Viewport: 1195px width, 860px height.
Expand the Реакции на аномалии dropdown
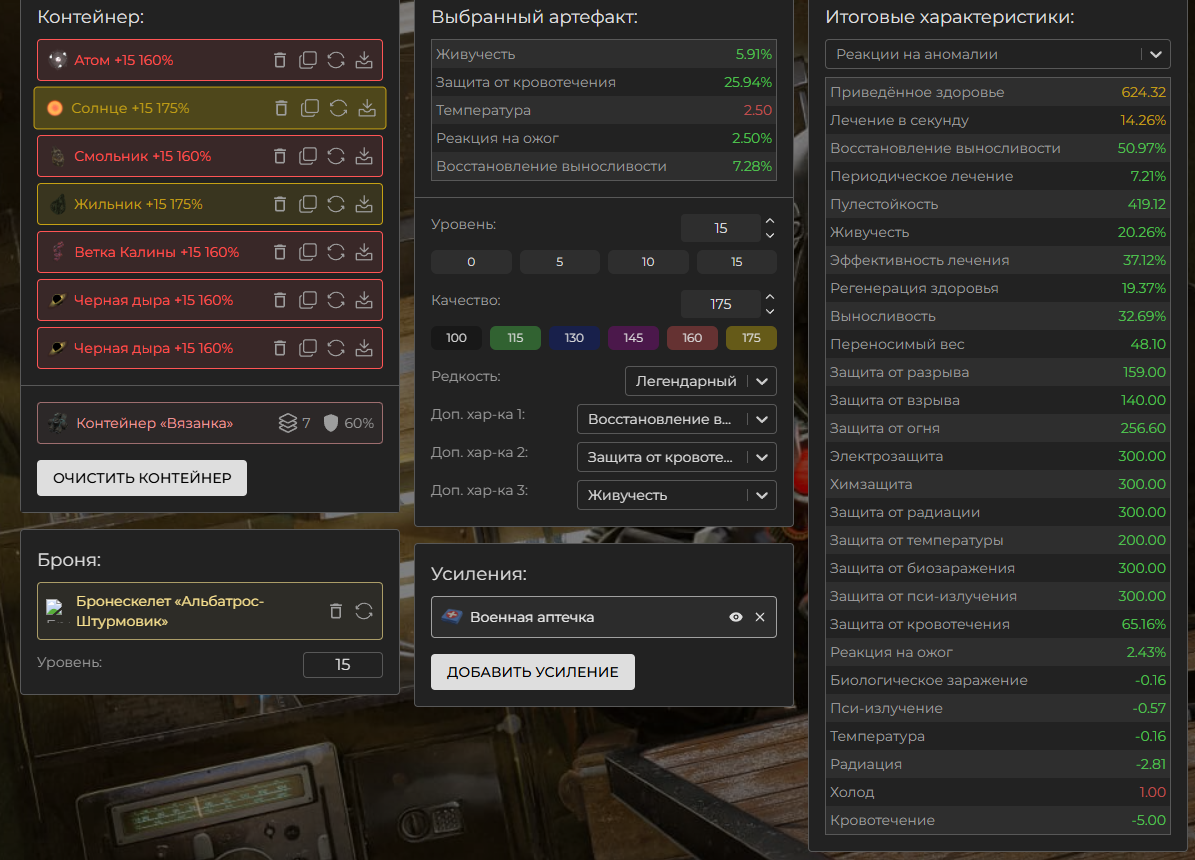(x=997, y=54)
